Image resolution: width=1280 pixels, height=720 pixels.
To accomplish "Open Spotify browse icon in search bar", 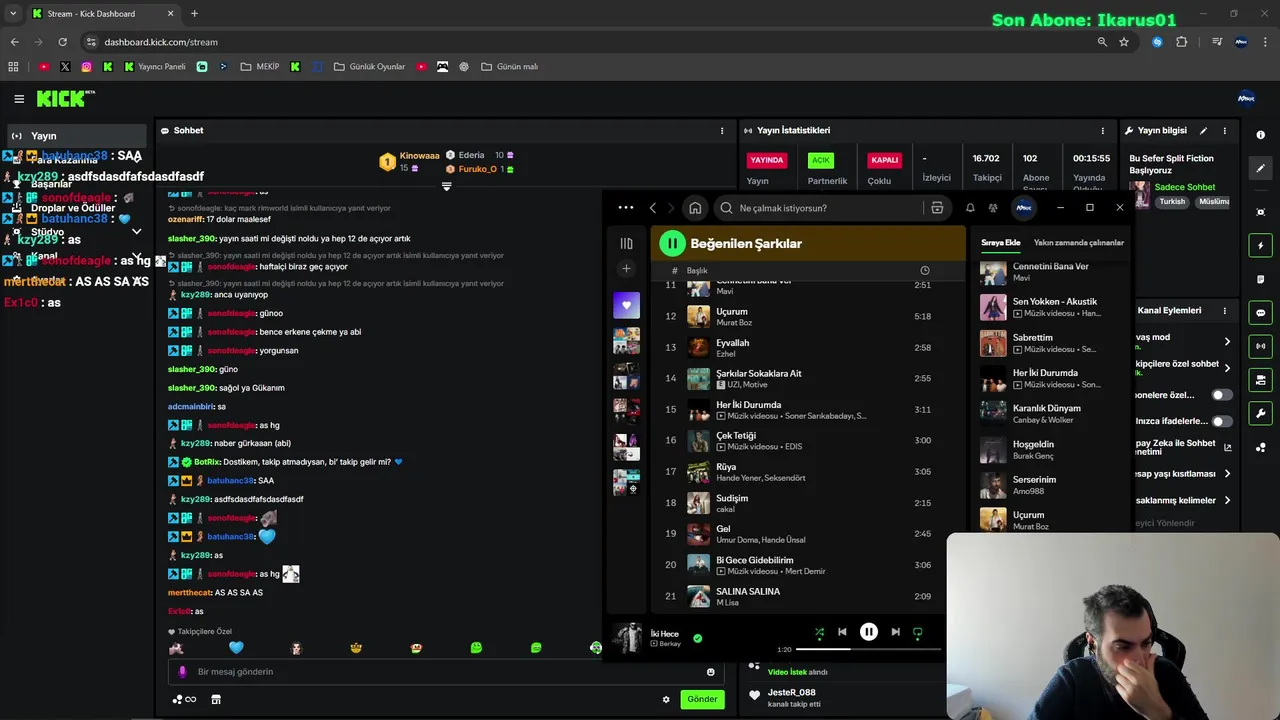I will point(937,208).
